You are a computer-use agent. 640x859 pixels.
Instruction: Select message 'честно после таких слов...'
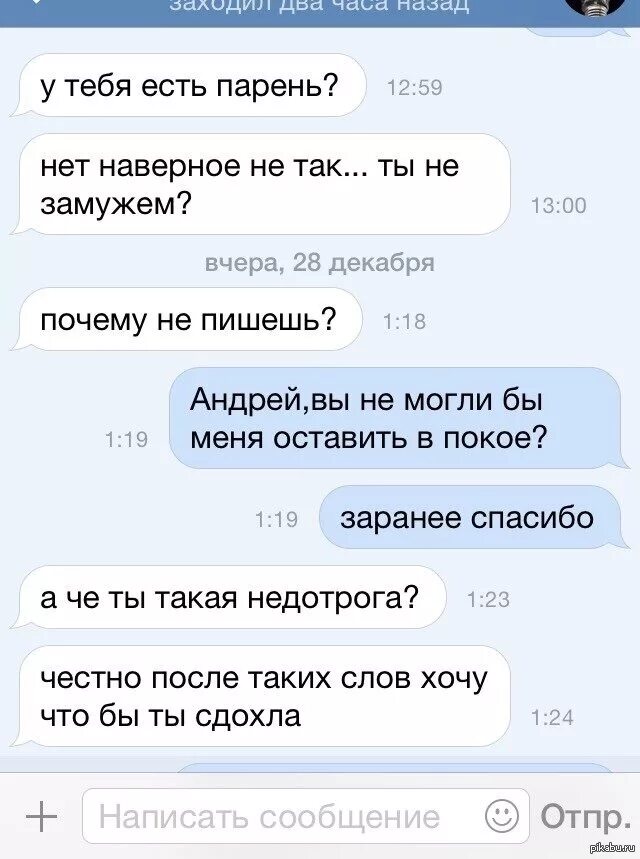(261, 696)
